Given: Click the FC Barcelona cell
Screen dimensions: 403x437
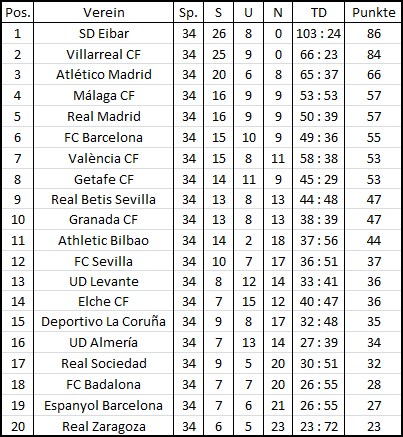Looking at the screenshot, I should [104, 137].
